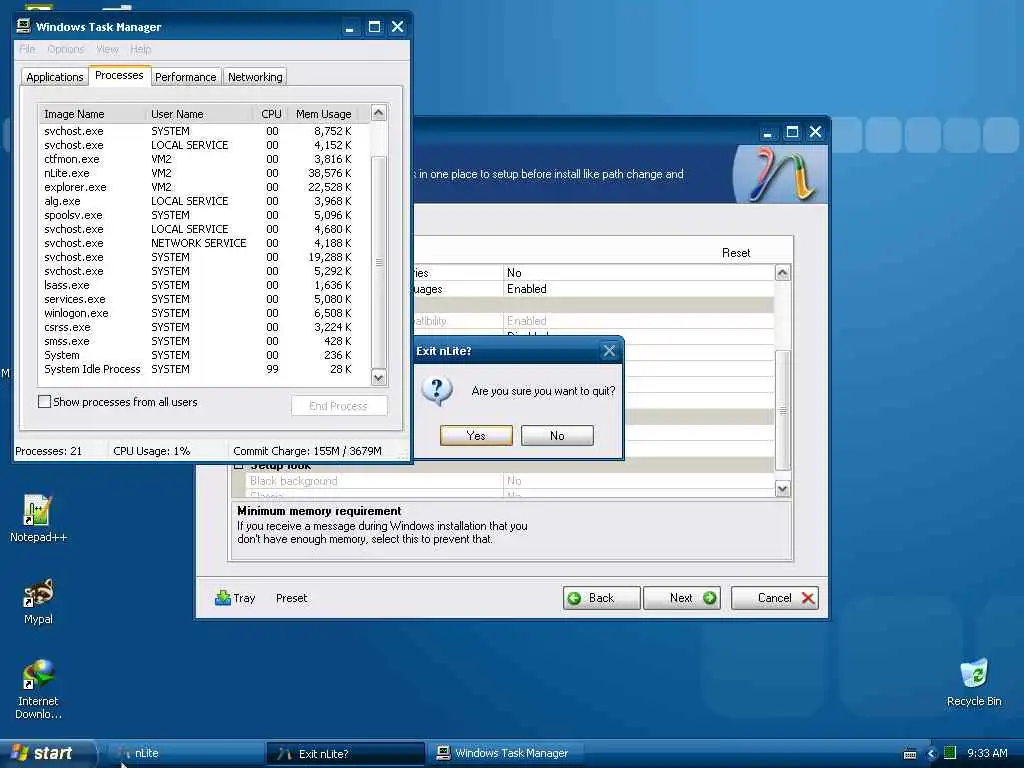Open Task Manager File menu
Viewport: 1024px width, 768px height.
click(x=27, y=49)
